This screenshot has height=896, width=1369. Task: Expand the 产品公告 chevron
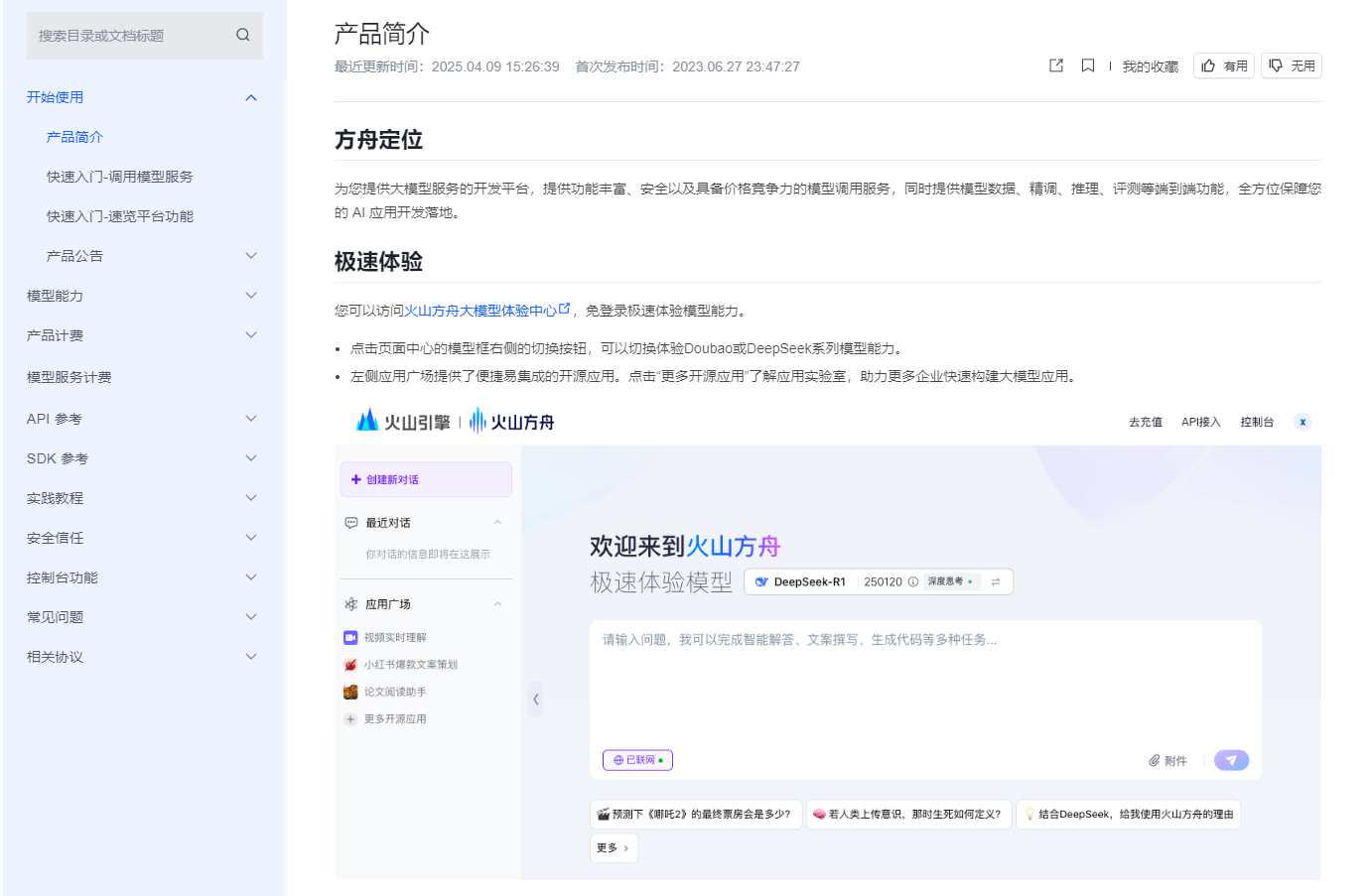[x=251, y=256]
